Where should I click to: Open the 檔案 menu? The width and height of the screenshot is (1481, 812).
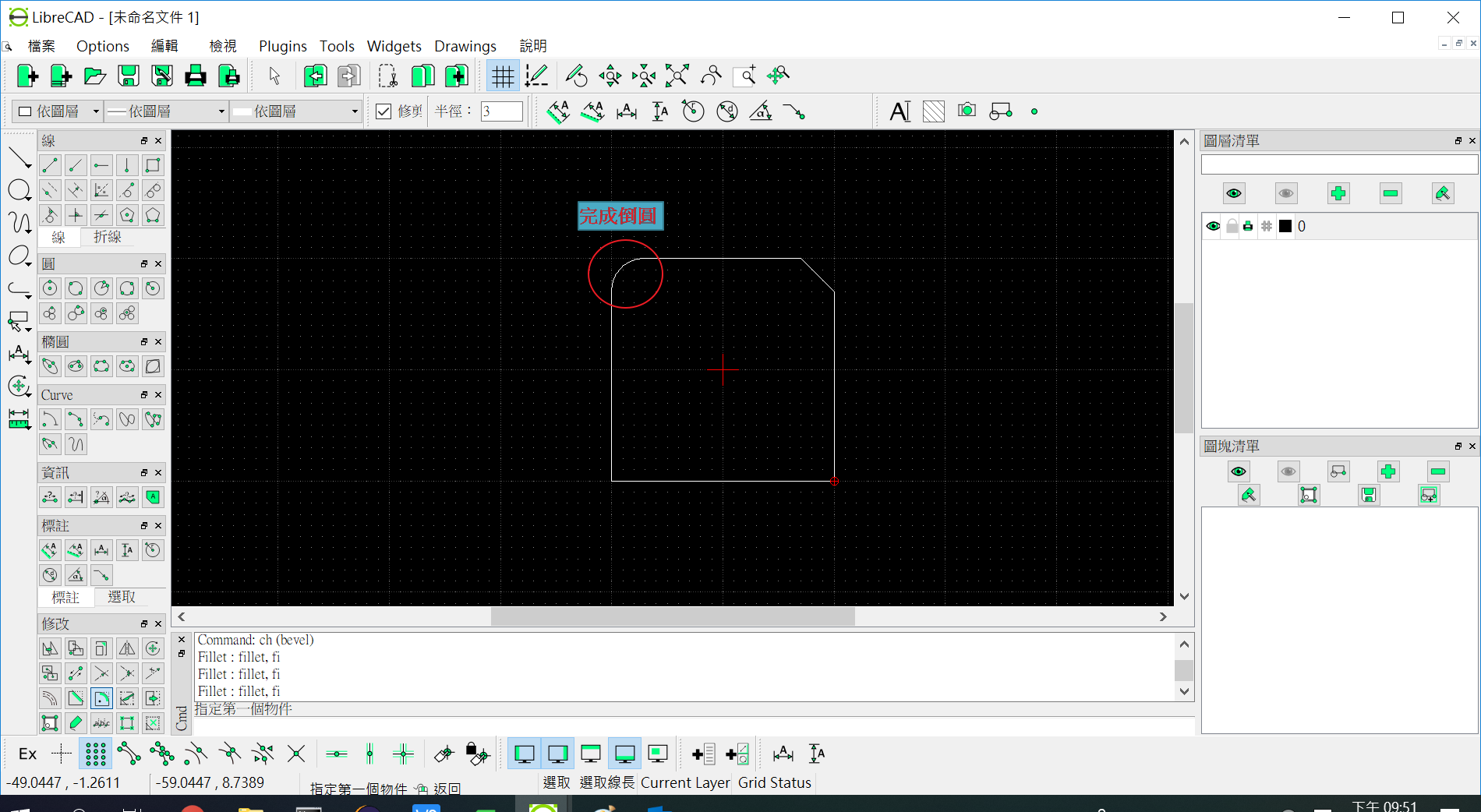(x=41, y=46)
